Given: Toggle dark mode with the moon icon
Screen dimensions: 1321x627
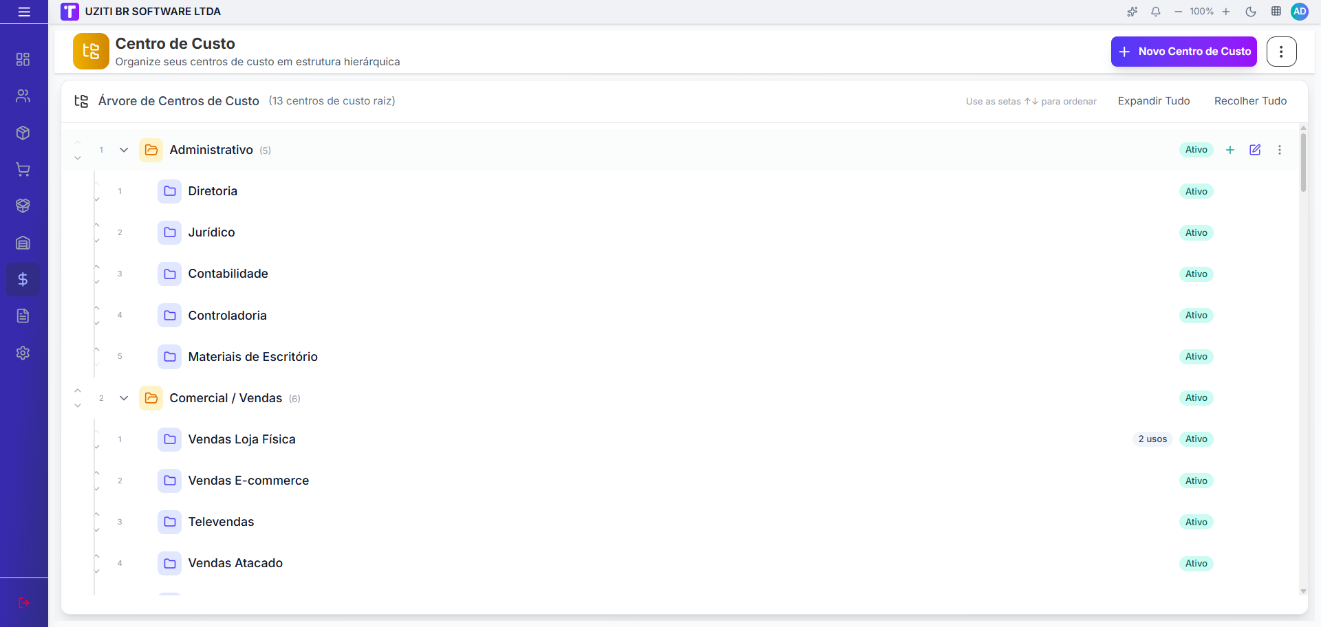Looking at the screenshot, I should coord(1251,12).
